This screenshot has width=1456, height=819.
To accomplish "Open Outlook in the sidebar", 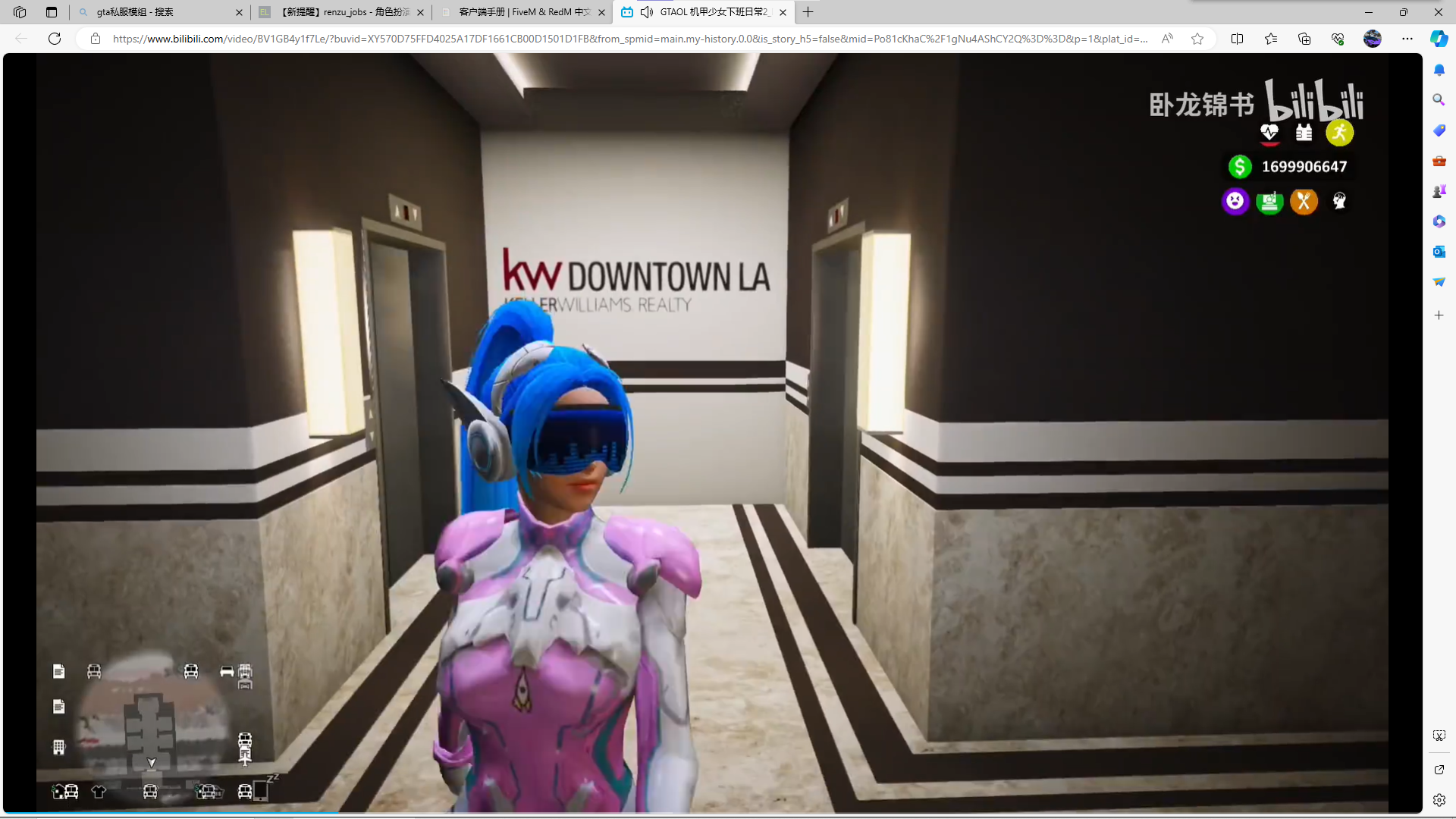I will click(x=1439, y=252).
